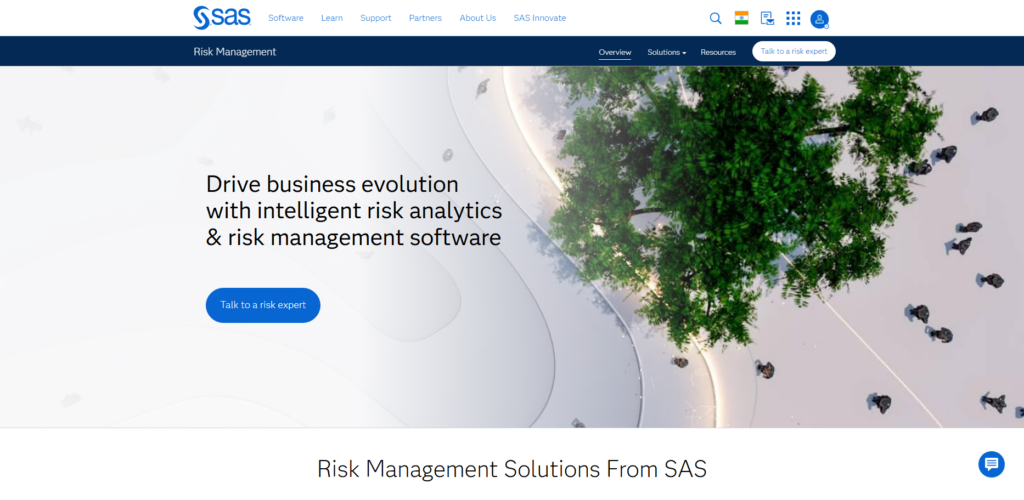Open the About Us menu

click(x=477, y=18)
